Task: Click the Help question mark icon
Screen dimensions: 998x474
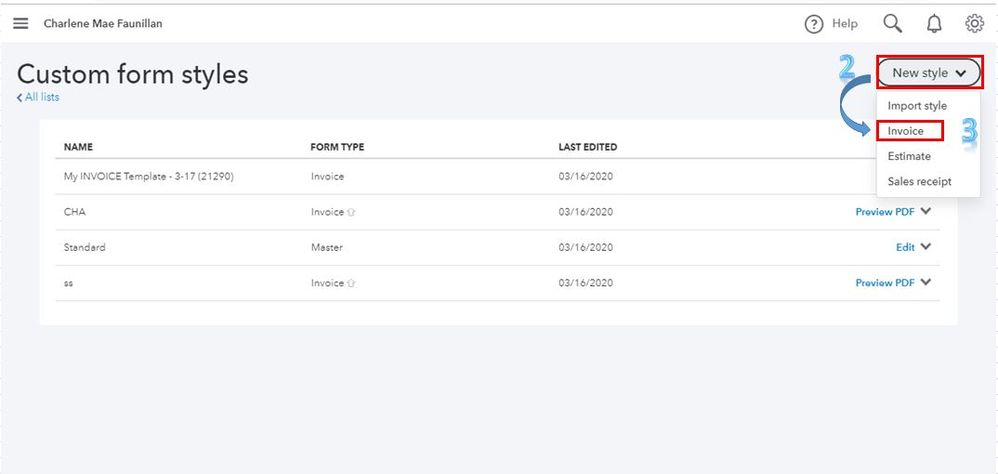Action: (813, 24)
